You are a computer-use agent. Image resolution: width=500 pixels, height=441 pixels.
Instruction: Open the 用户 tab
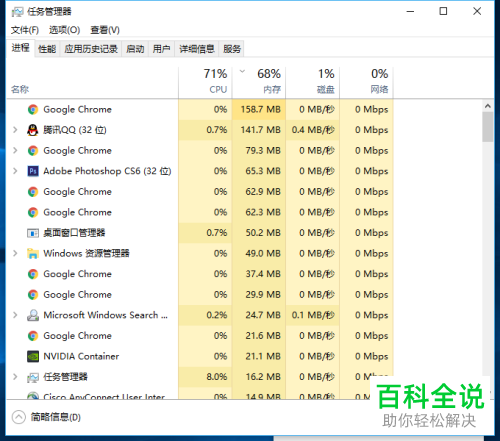[x=161, y=49]
